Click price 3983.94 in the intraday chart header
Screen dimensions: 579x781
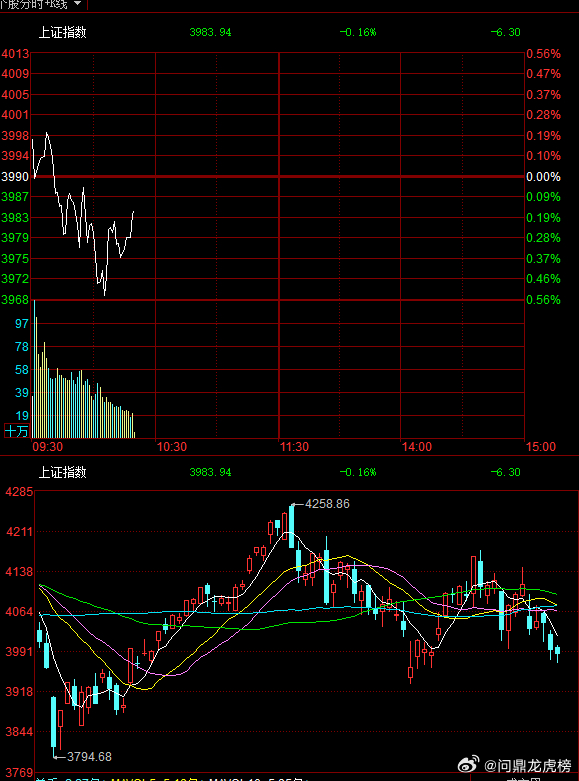210,32
